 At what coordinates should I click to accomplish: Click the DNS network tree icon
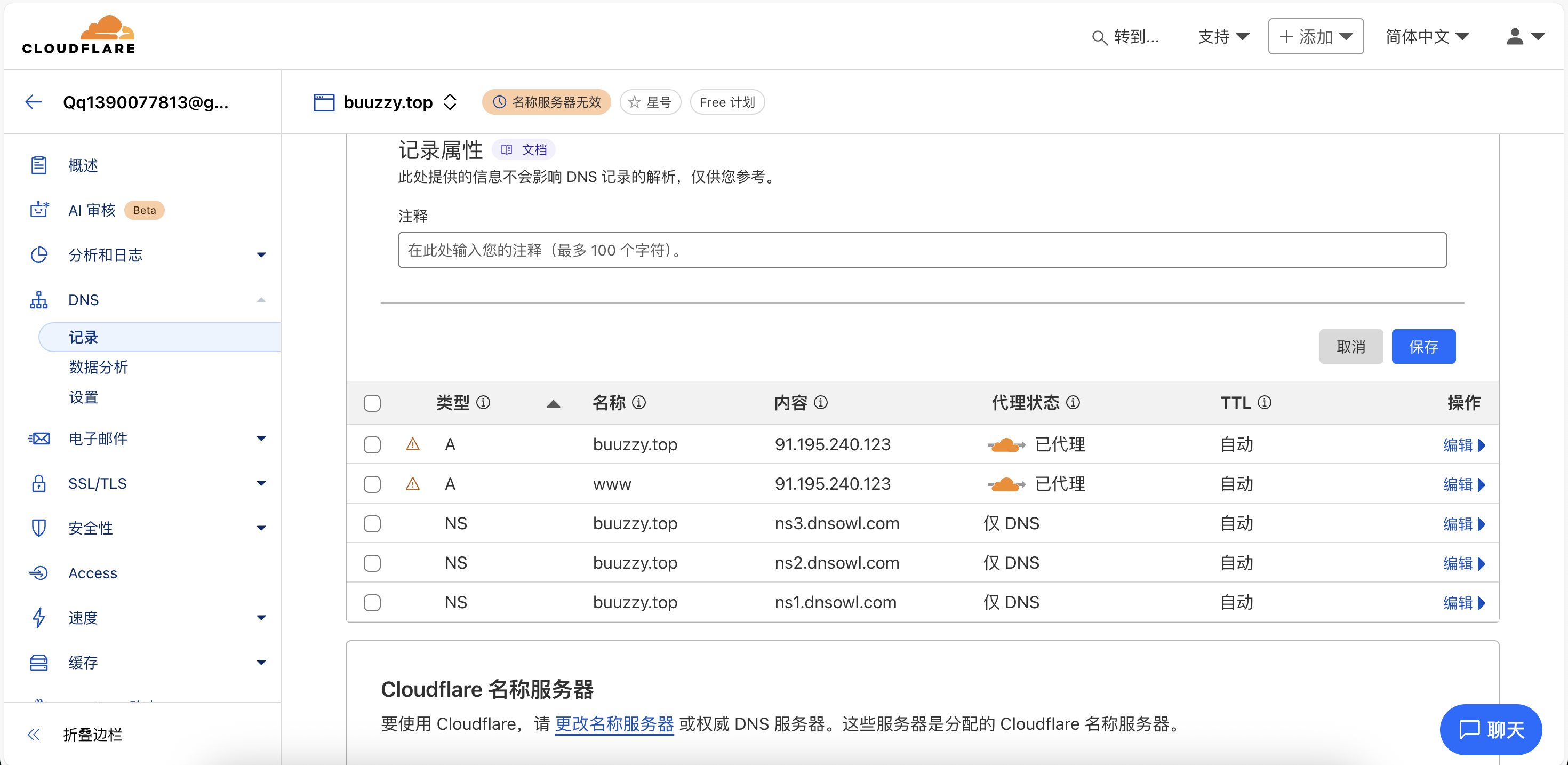[x=39, y=300]
